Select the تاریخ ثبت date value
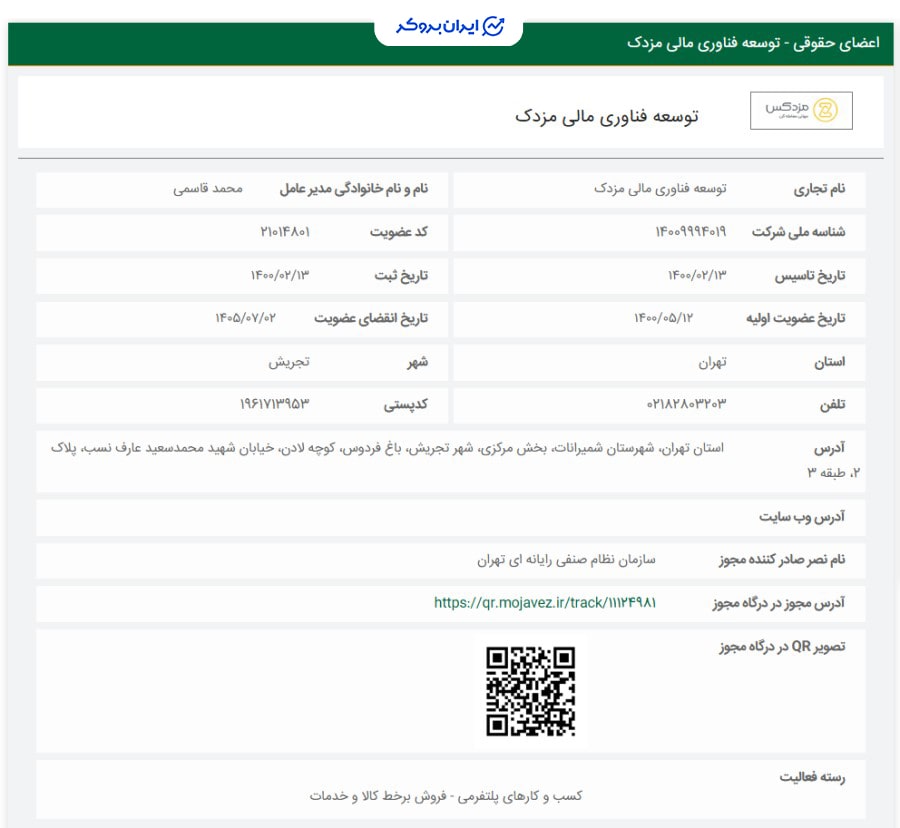 280,275
